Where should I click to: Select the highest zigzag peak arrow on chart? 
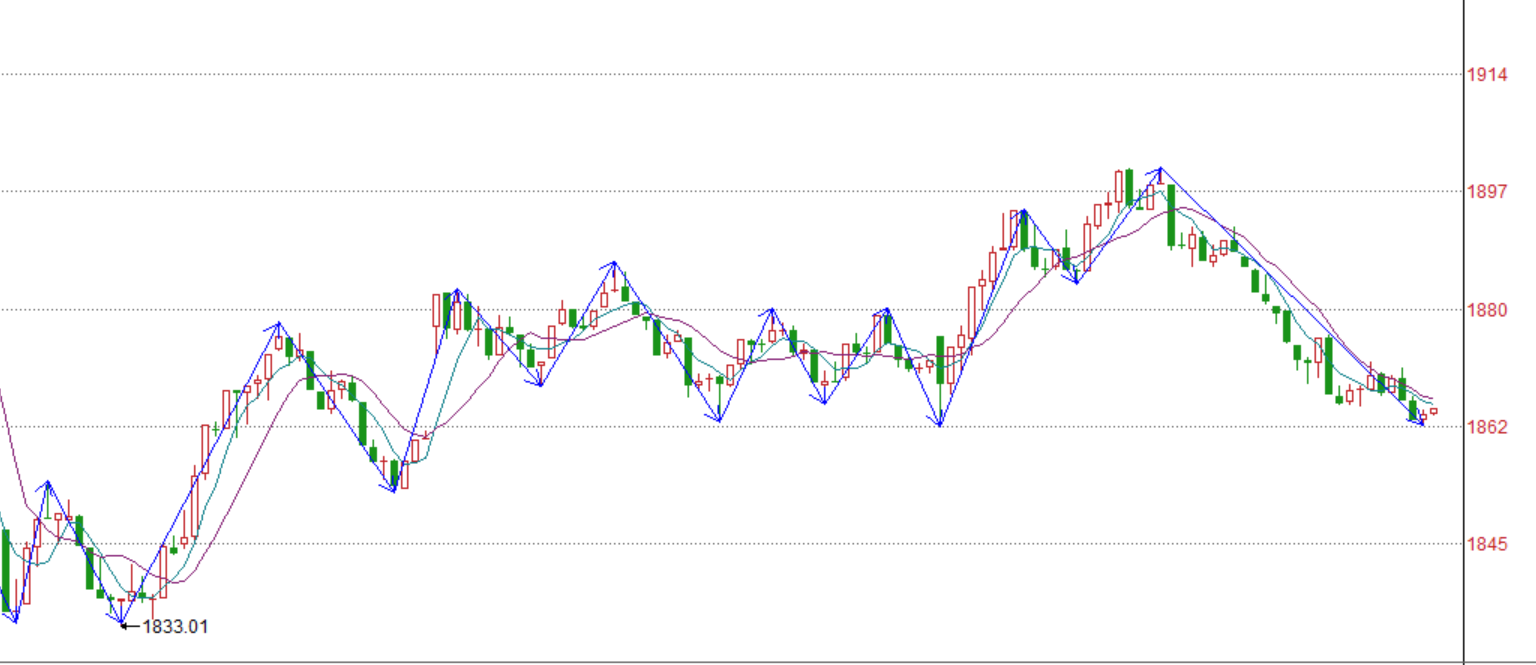pos(1159,170)
